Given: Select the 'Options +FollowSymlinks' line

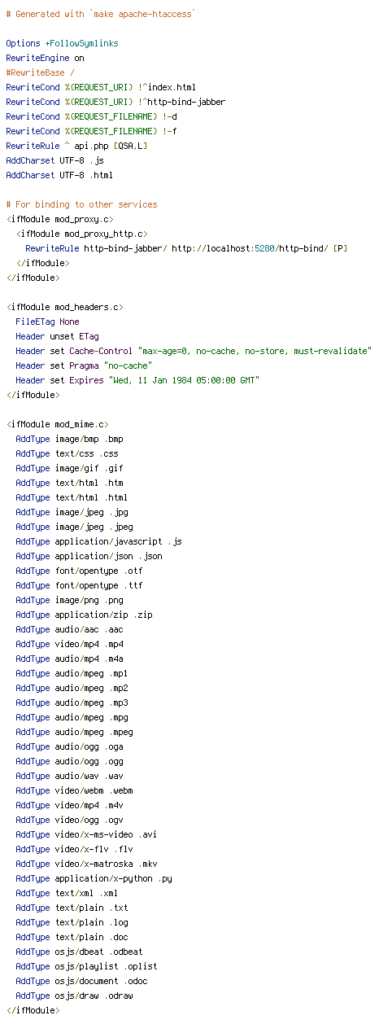Looking at the screenshot, I should [x=62, y=43].
